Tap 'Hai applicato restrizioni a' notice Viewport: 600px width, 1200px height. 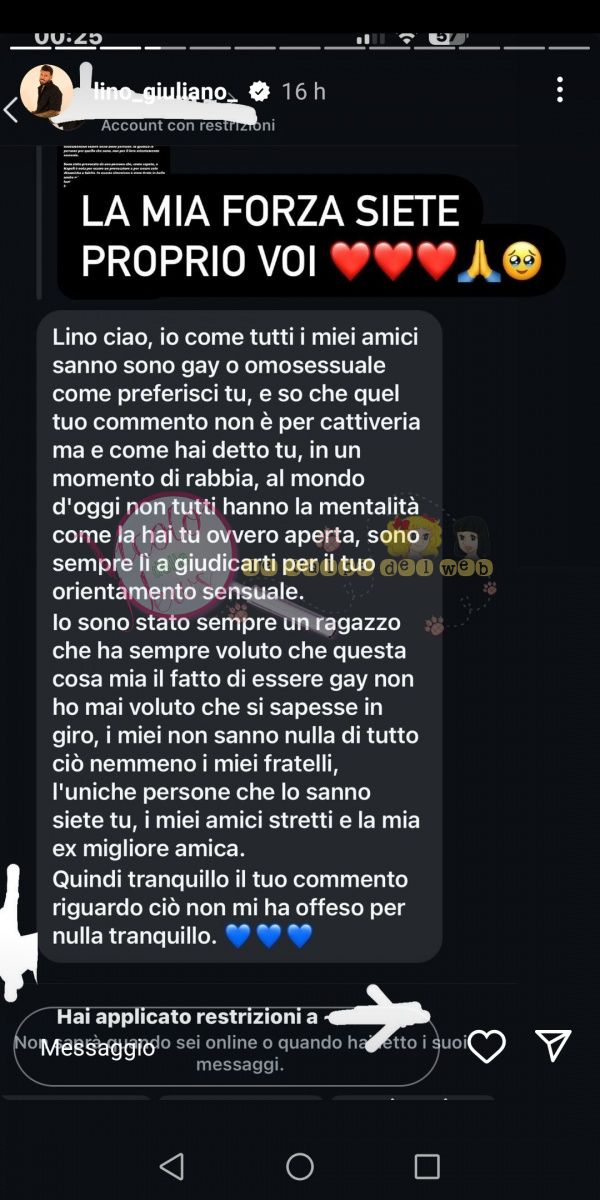pos(188,1017)
